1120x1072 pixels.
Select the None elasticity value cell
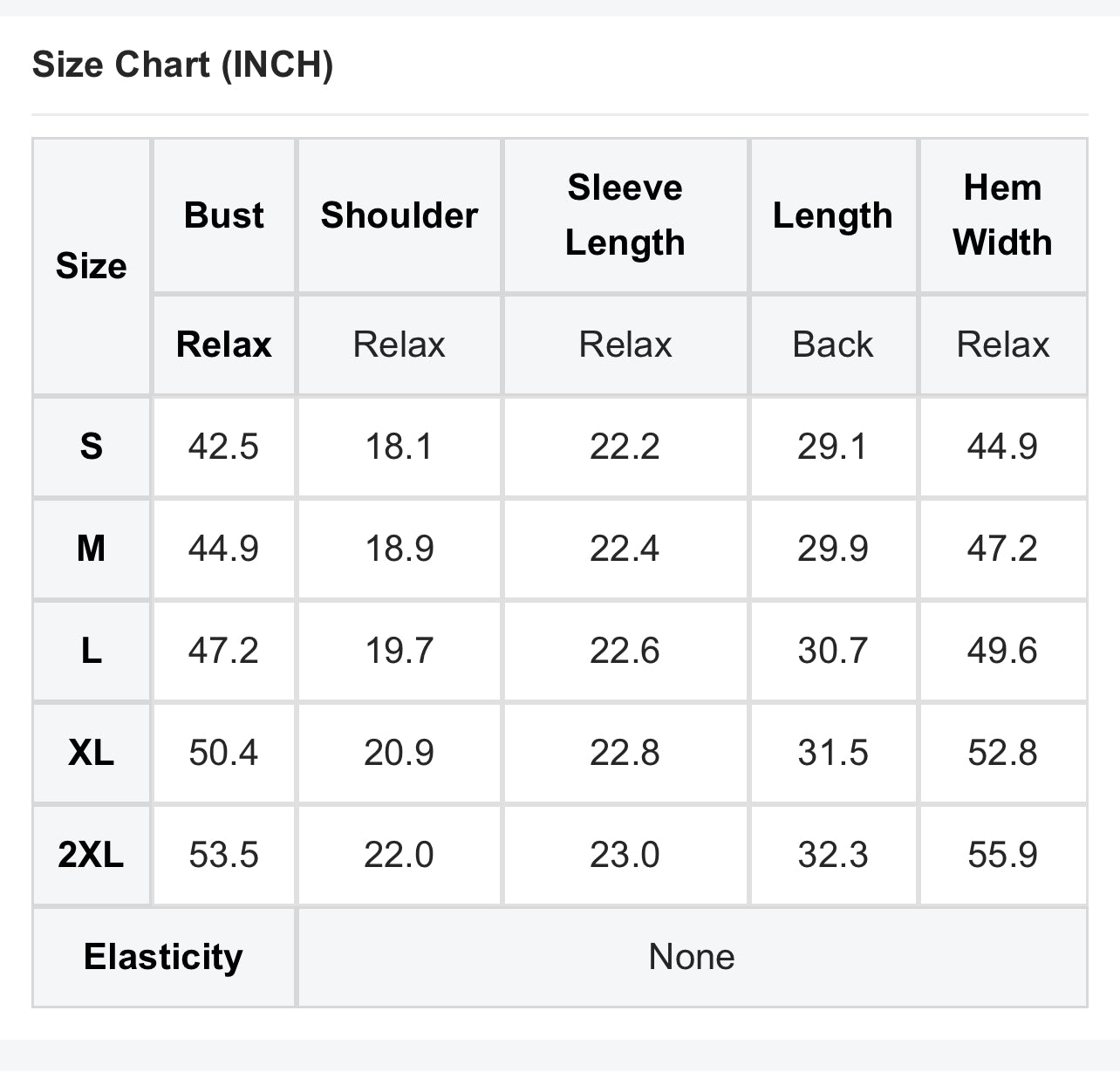(692, 957)
